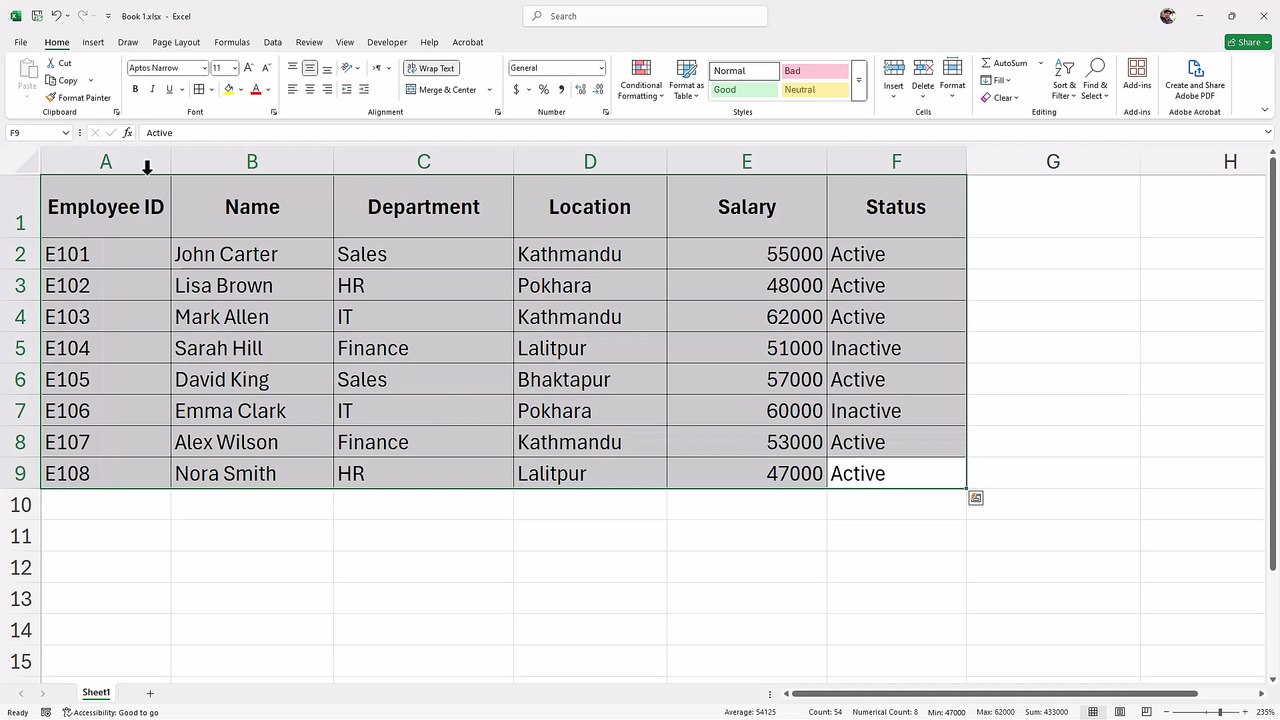Click the Borders grid icon

199,89
